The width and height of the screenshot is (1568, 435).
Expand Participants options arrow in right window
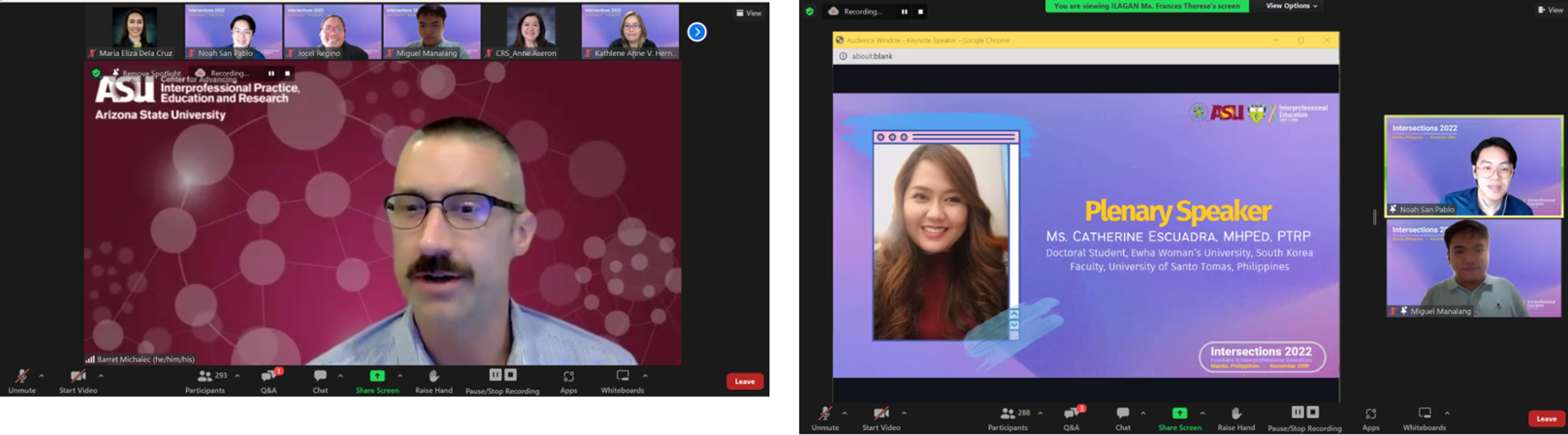pos(1040,414)
